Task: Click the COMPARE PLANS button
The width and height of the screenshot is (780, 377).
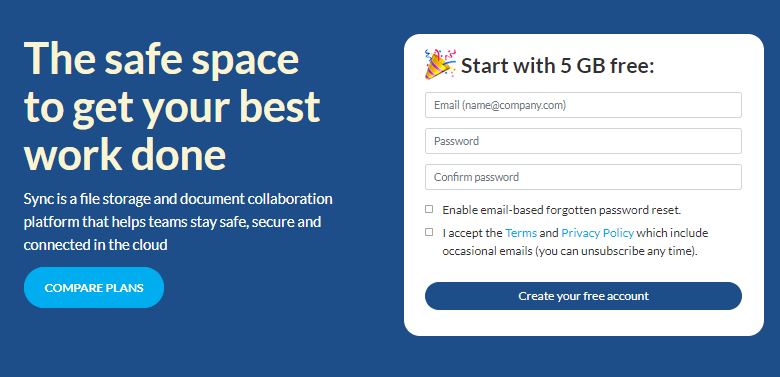Action: point(94,287)
